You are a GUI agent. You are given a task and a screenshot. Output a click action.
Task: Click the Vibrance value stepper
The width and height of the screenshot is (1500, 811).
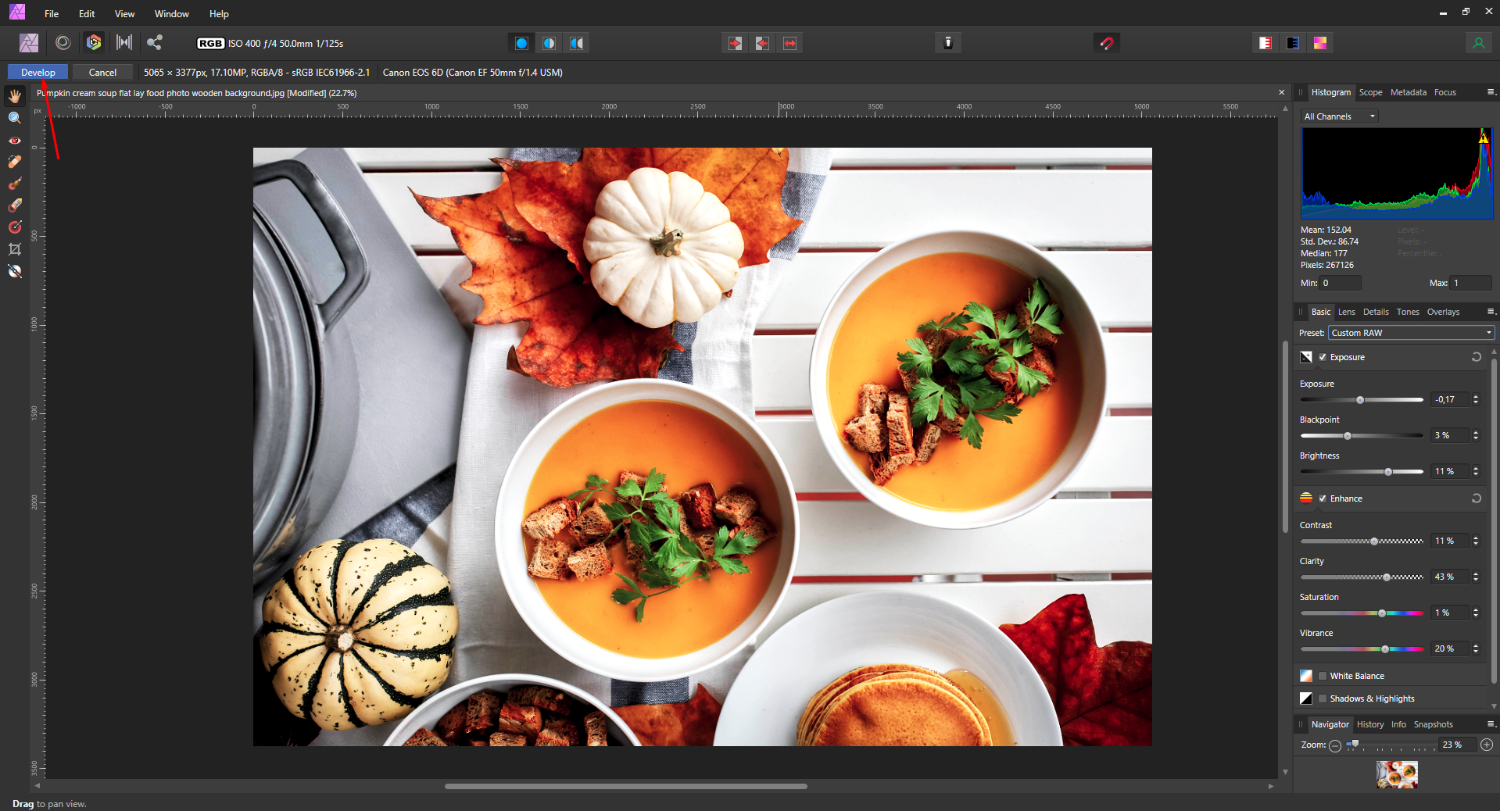[x=1477, y=649]
